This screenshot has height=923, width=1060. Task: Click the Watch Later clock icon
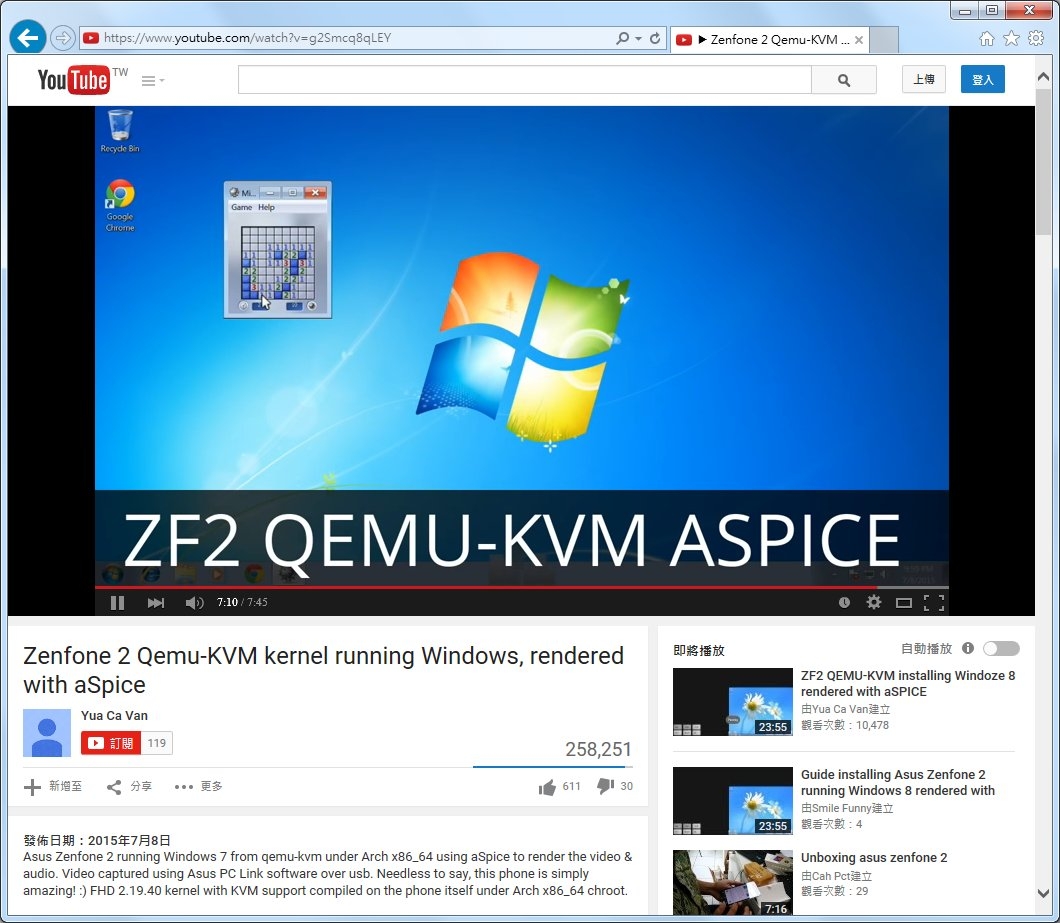(844, 602)
